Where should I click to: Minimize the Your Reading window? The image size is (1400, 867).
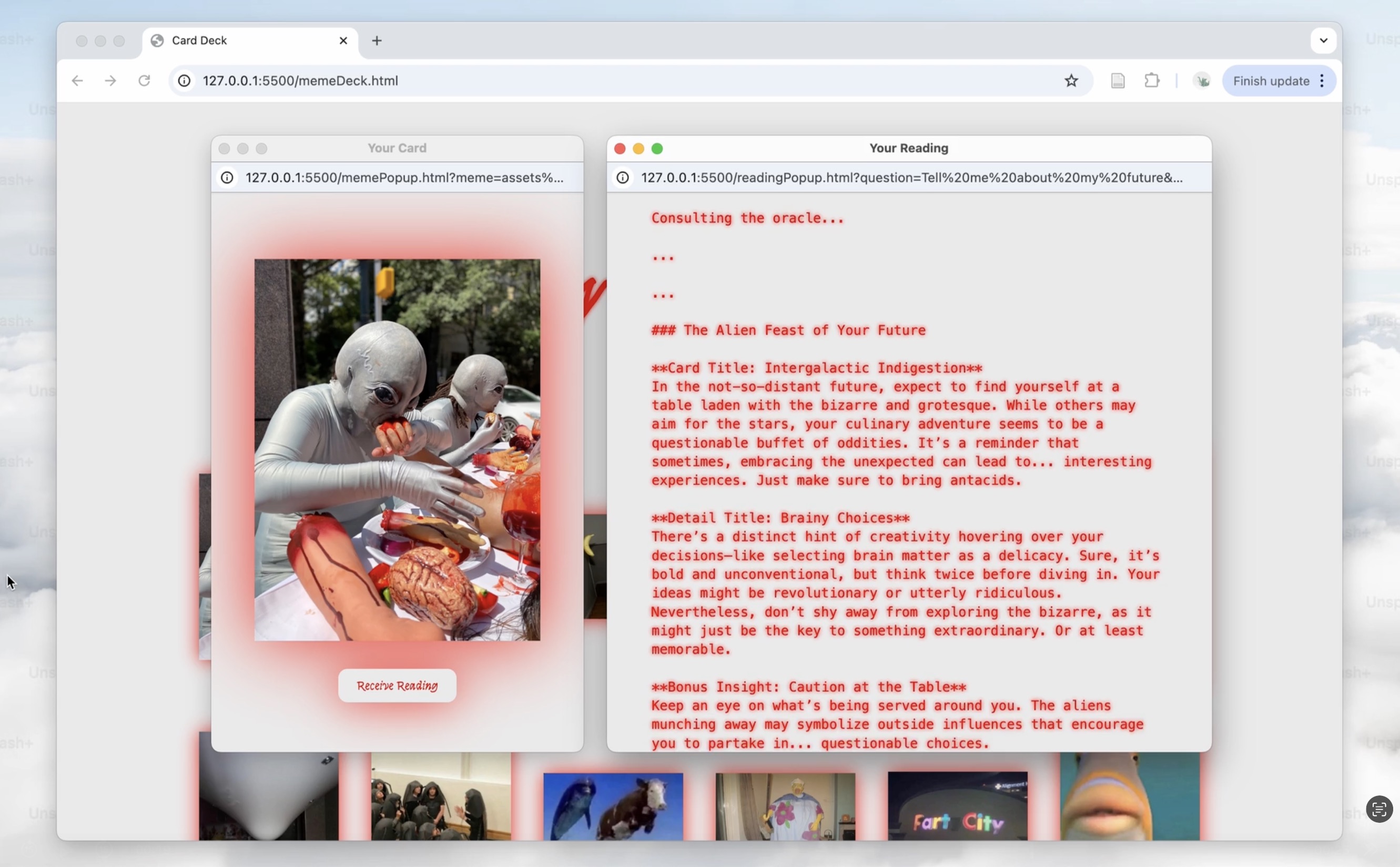(638, 149)
